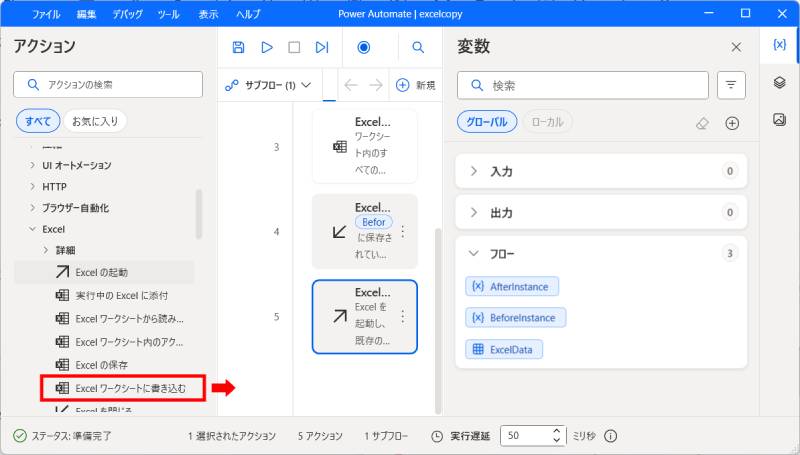The height and width of the screenshot is (455, 800).
Task: Click the アクションの検索 search field
Action: pyautogui.click(x=108, y=85)
